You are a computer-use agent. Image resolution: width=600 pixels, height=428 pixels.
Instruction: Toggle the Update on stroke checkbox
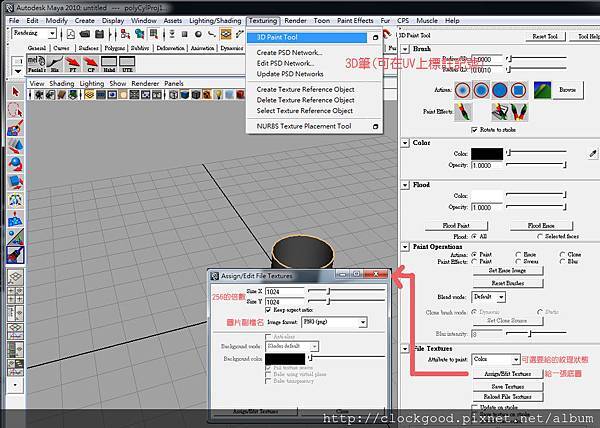[x=475, y=407]
